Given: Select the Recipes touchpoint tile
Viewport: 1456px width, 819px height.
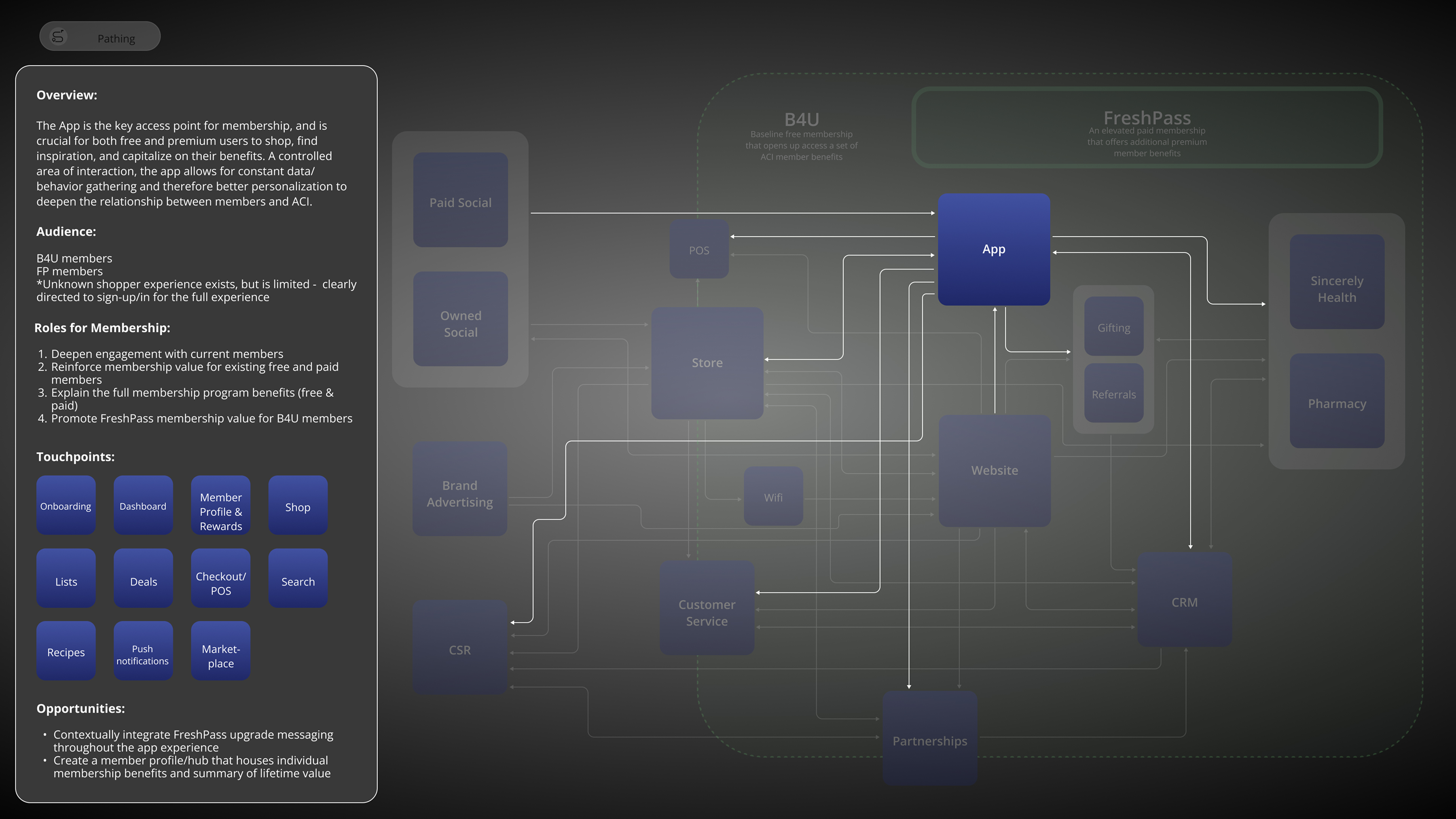Looking at the screenshot, I should 66,651.
